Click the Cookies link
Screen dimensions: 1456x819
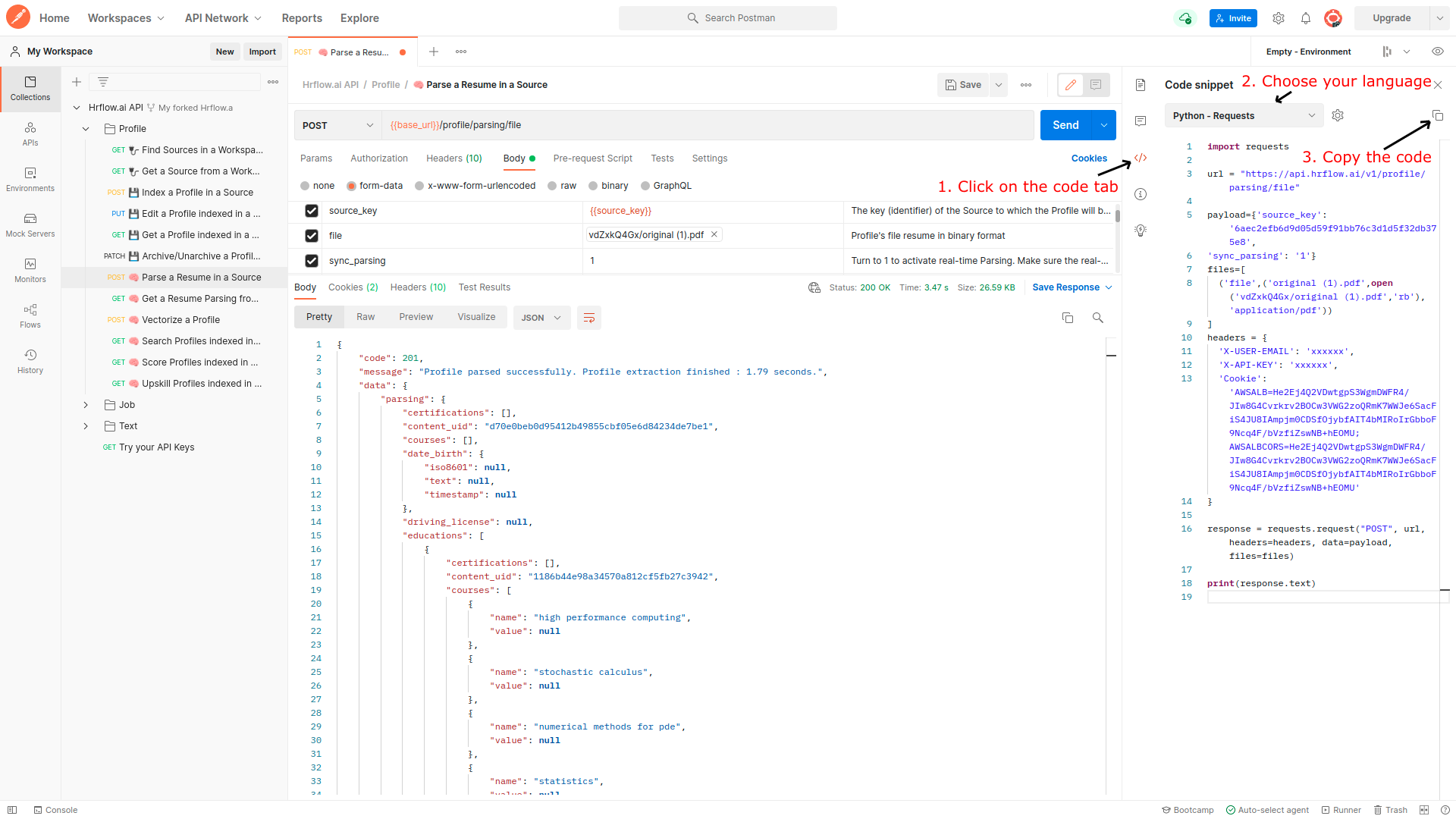click(1088, 158)
